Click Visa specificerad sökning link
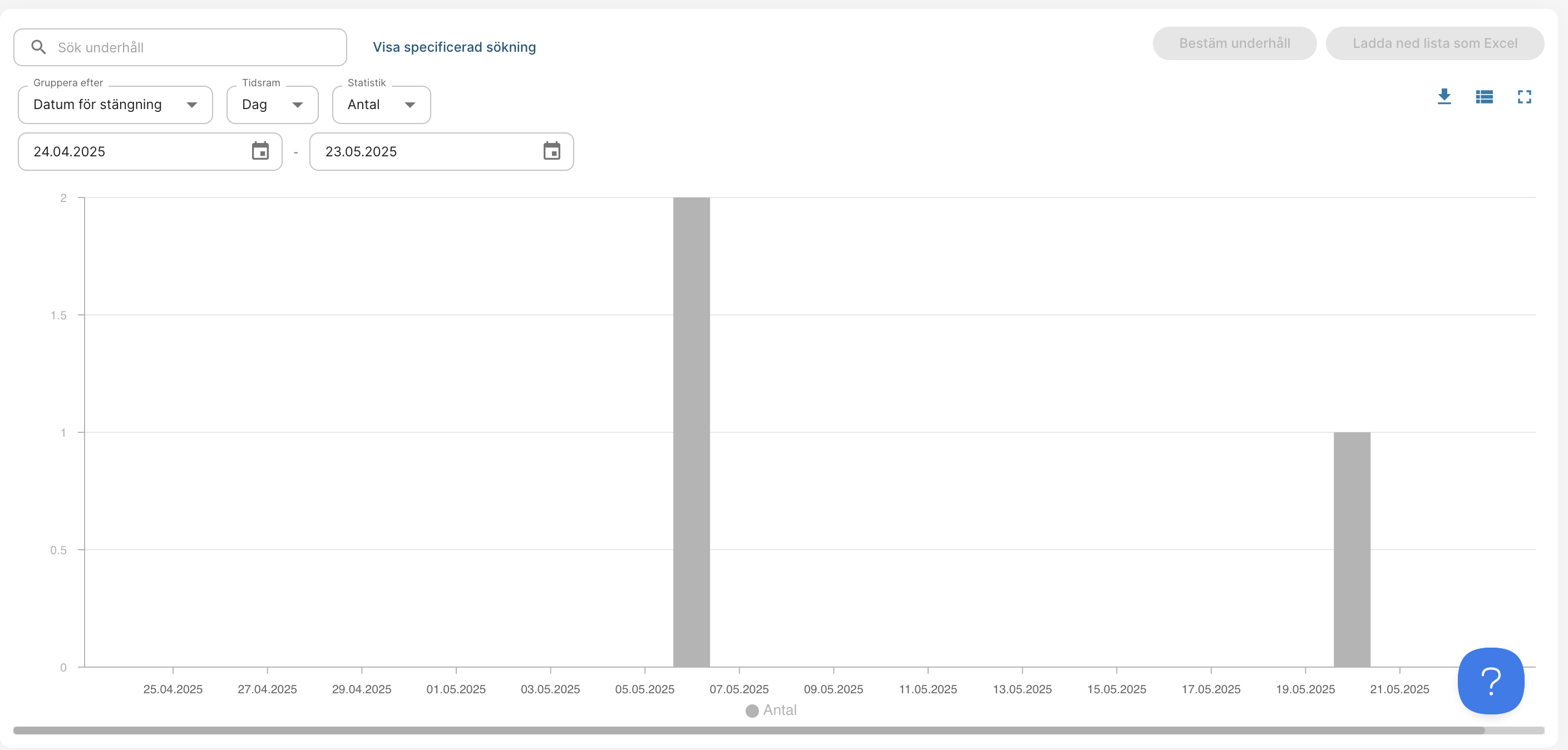The height and width of the screenshot is (750, 1568). coord(454,47)
